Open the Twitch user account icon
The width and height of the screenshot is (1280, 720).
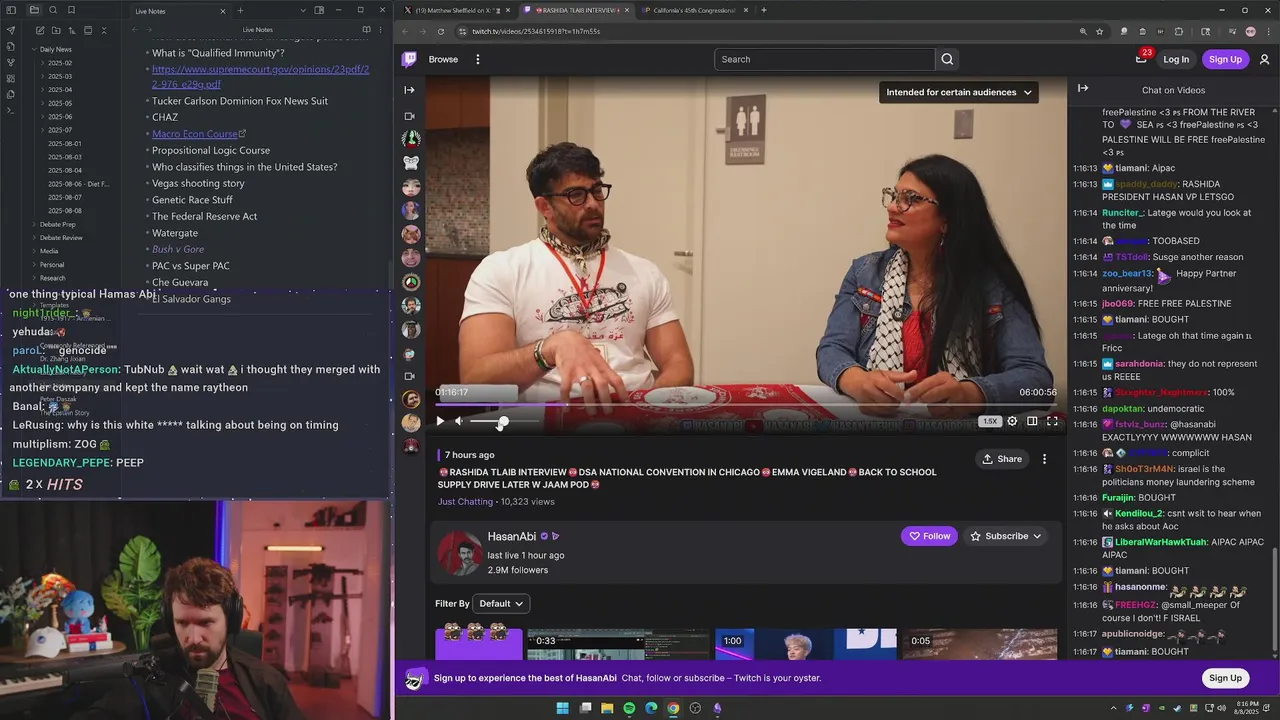pyautogui.click(x=1264, y=59)
